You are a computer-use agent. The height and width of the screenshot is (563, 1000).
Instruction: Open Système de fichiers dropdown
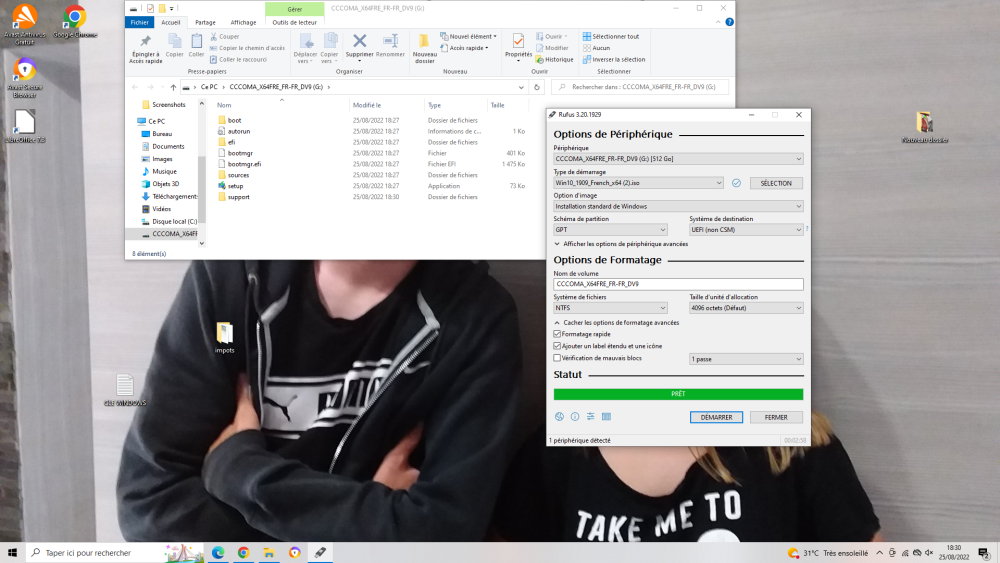coord(610,308)
